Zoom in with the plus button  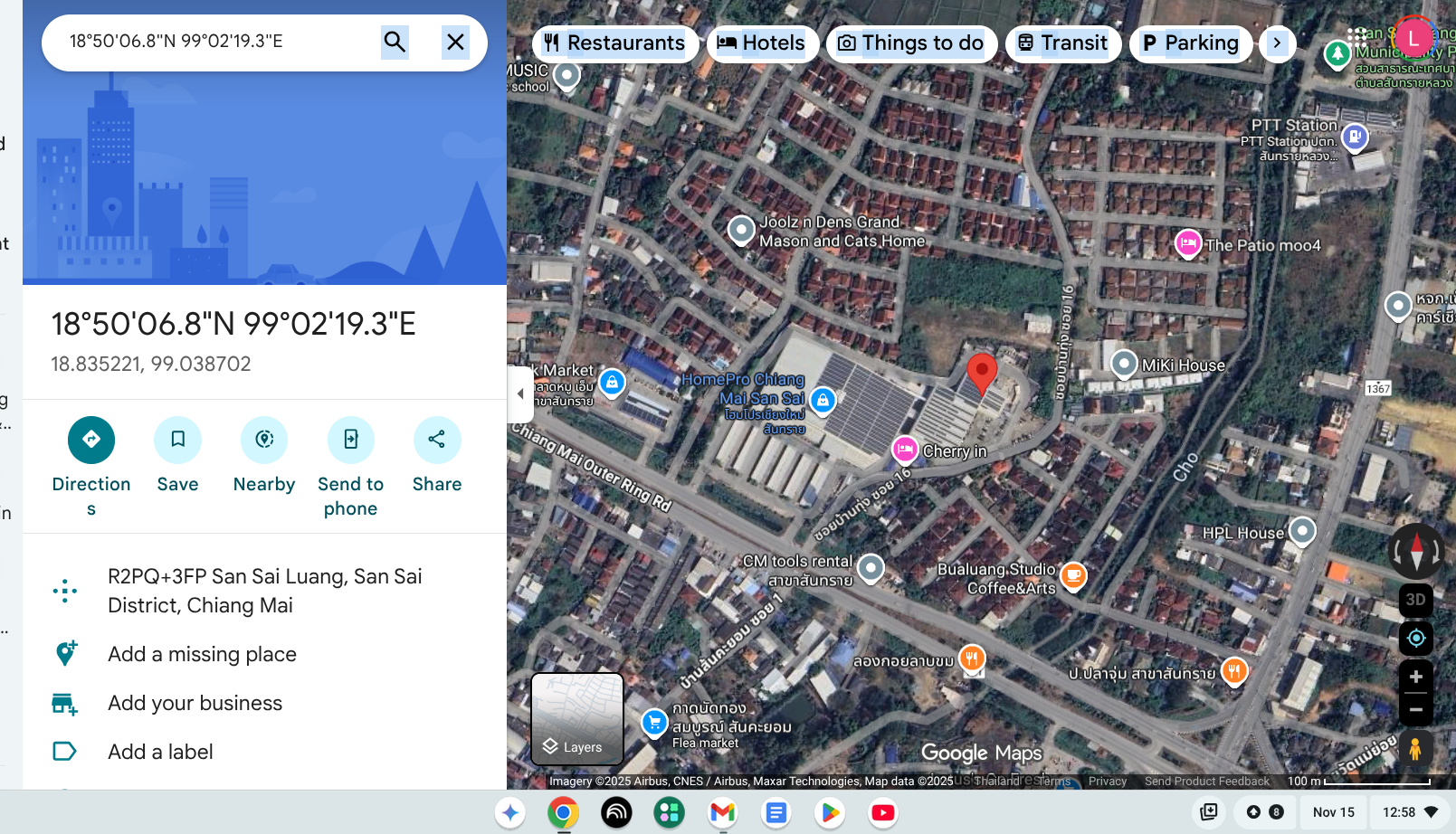click(x=1416, y=678)
